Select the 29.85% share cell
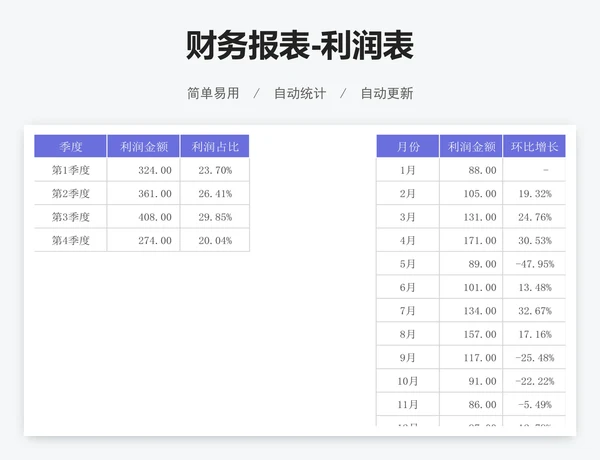 (215, 217)
